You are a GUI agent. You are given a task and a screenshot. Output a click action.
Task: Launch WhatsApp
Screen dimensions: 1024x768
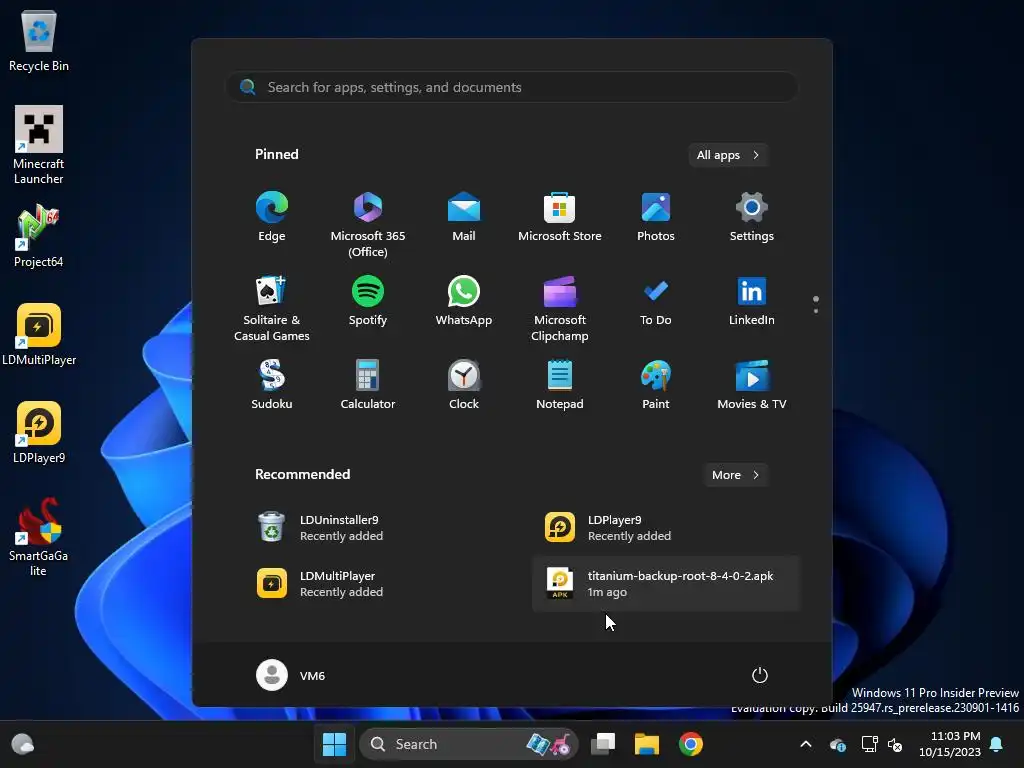(x=464, y=302)
